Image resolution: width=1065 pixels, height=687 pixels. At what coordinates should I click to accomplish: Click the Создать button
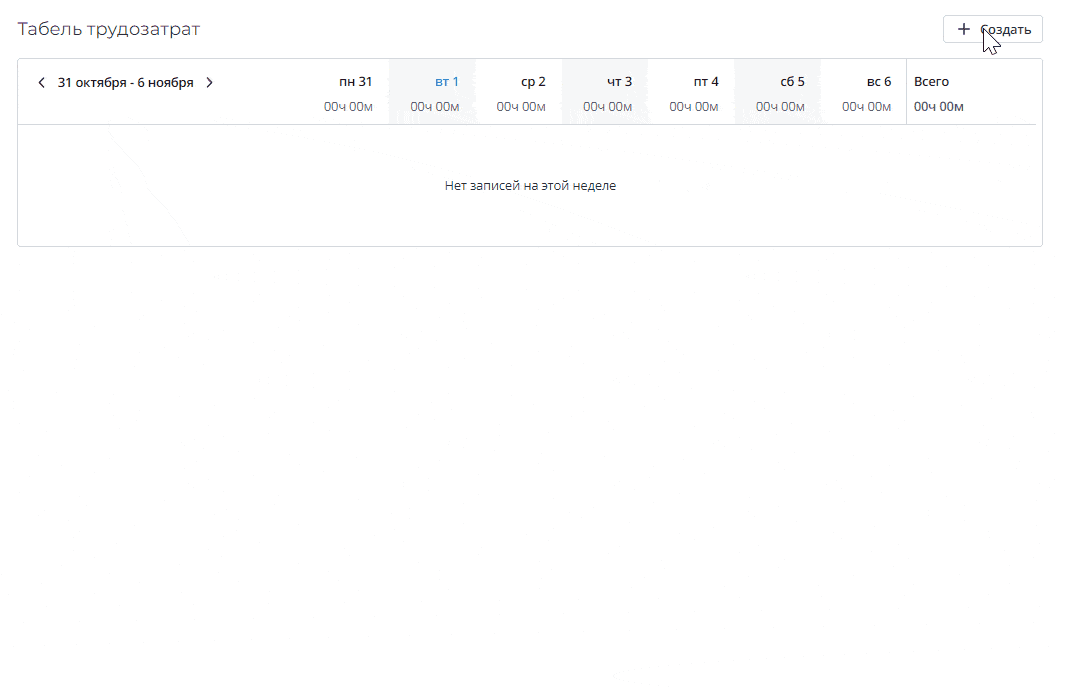click(992, 29)
